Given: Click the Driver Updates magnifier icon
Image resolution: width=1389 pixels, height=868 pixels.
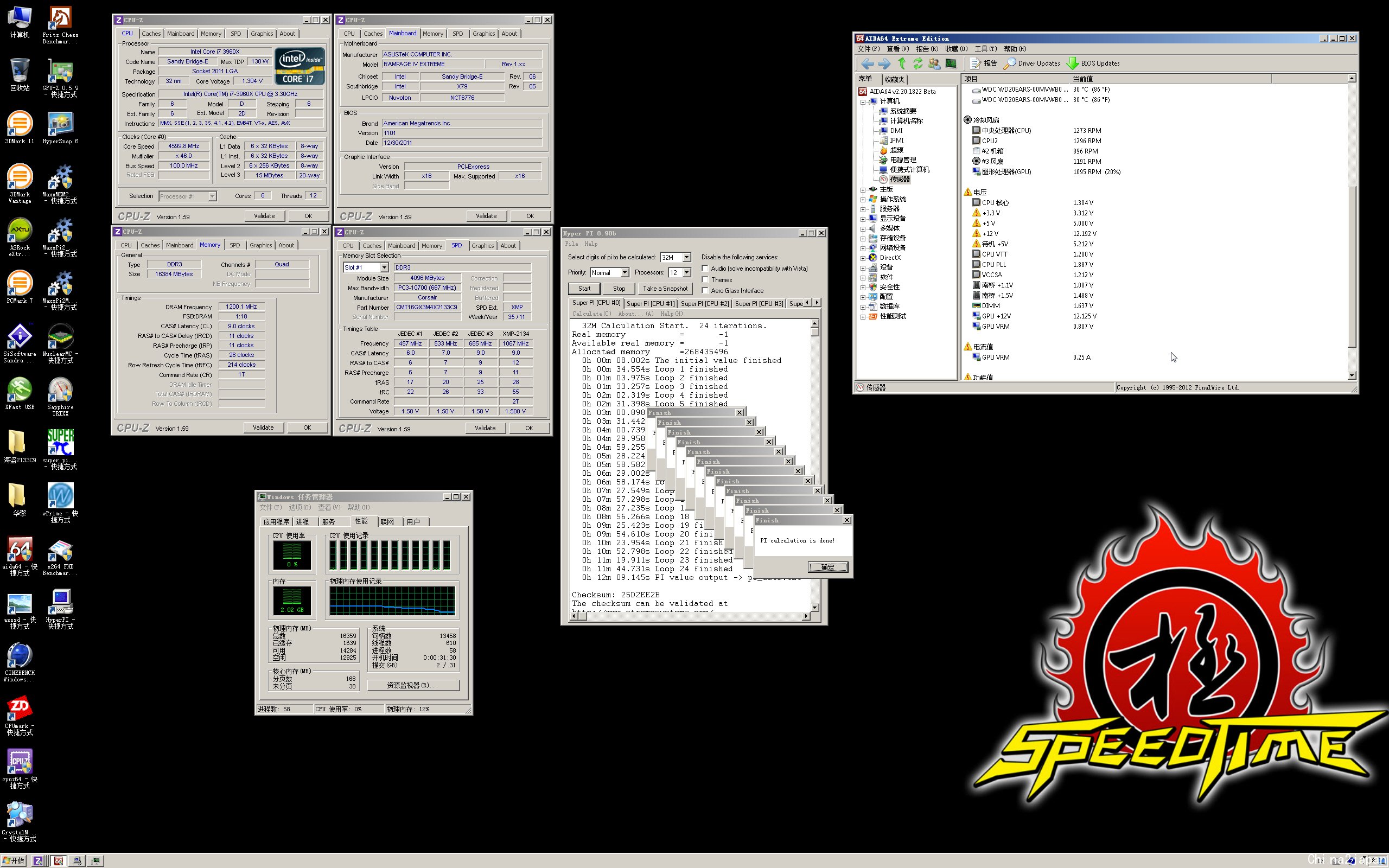Looking at the screenshot, I should (x=1009, y=63).
